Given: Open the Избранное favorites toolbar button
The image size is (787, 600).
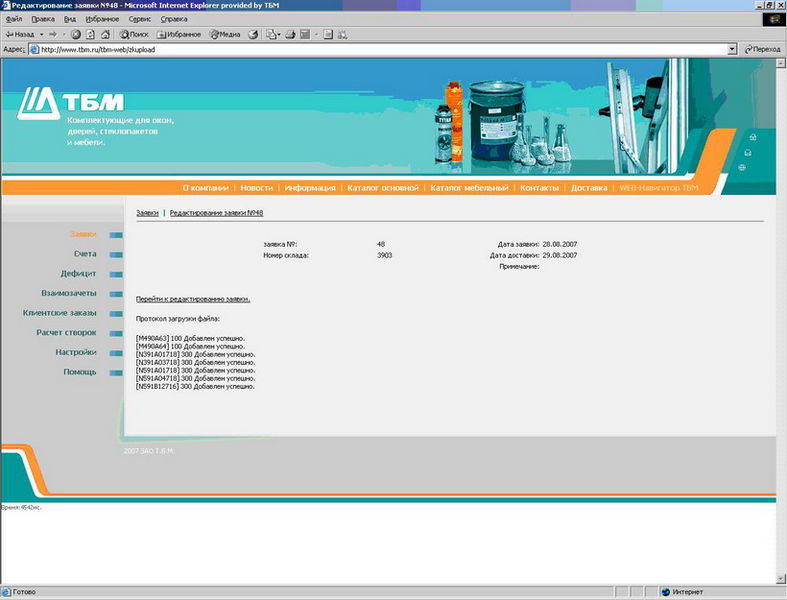Looking at the screenshot, I should pos(179,34).
